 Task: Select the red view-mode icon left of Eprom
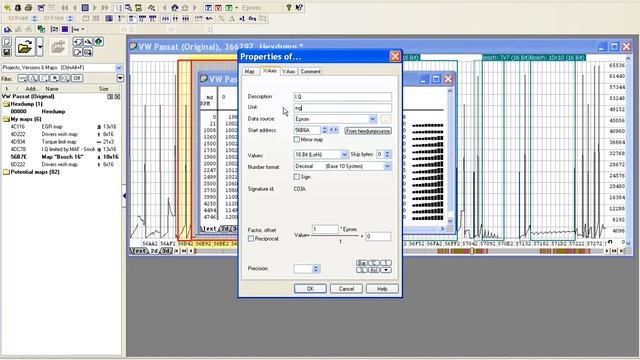click(218, 8)
